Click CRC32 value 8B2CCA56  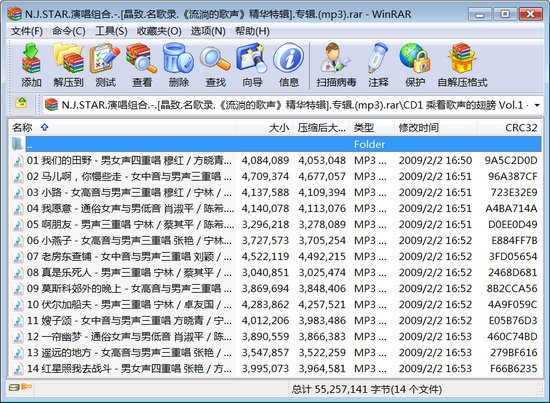tap(512, 289)
